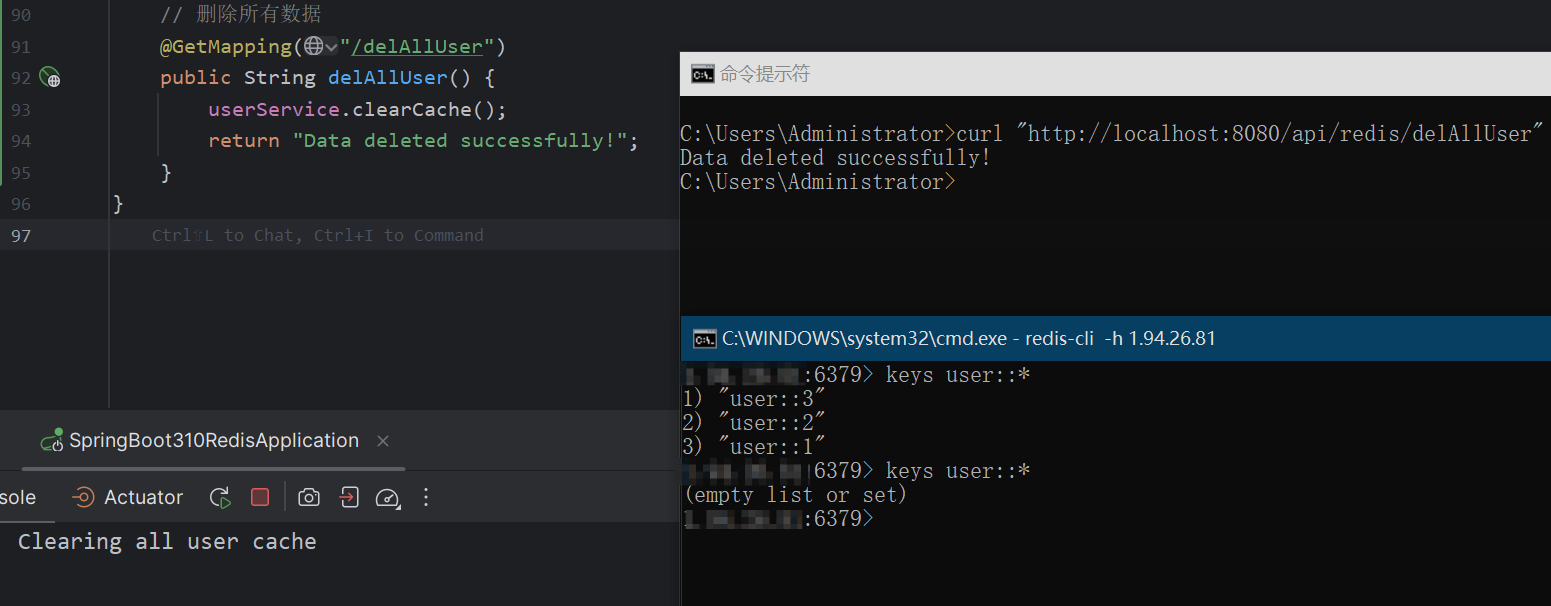
Task: Switch to the Console tab
Action: click(x=17, y=497)
